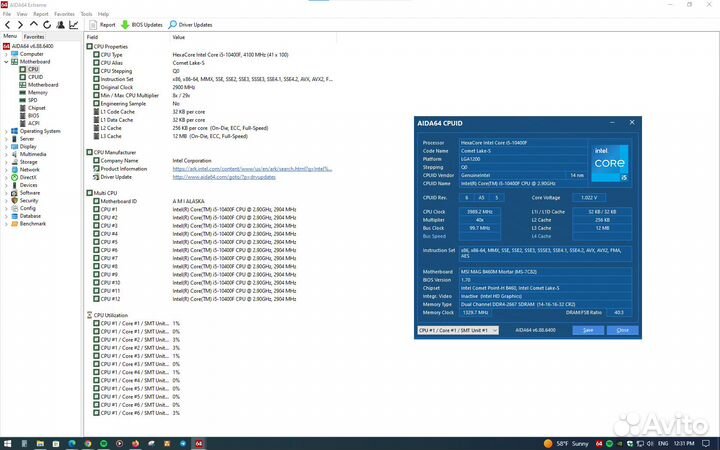This screenshot has width=720, height=450.
Task: Expand the Benchmark tree node
Action: (x=6, y=224)
